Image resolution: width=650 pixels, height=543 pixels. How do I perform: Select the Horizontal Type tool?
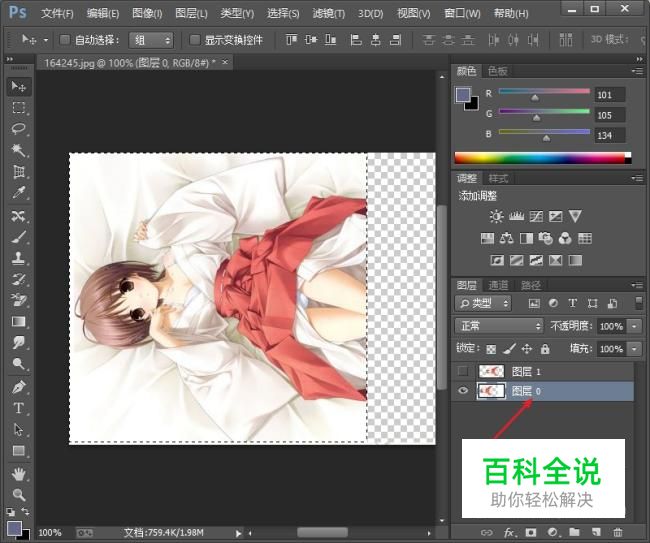[19, 408]
